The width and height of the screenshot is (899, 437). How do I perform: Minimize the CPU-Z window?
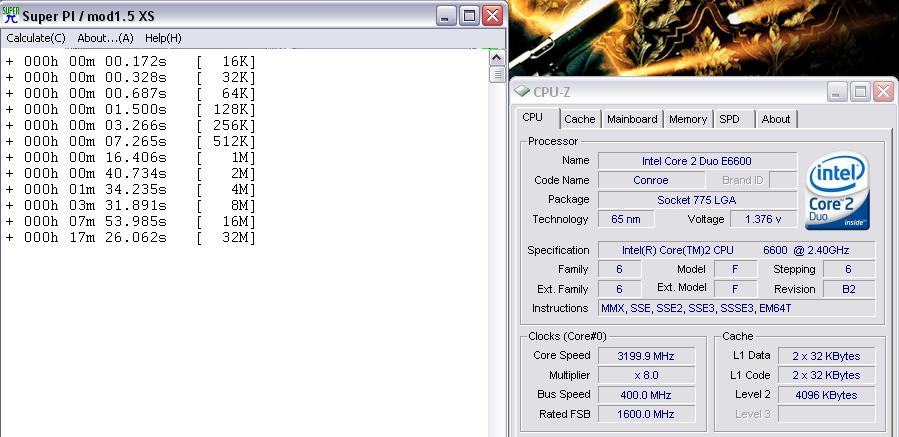pyautogui.click(x=837, y=92)
